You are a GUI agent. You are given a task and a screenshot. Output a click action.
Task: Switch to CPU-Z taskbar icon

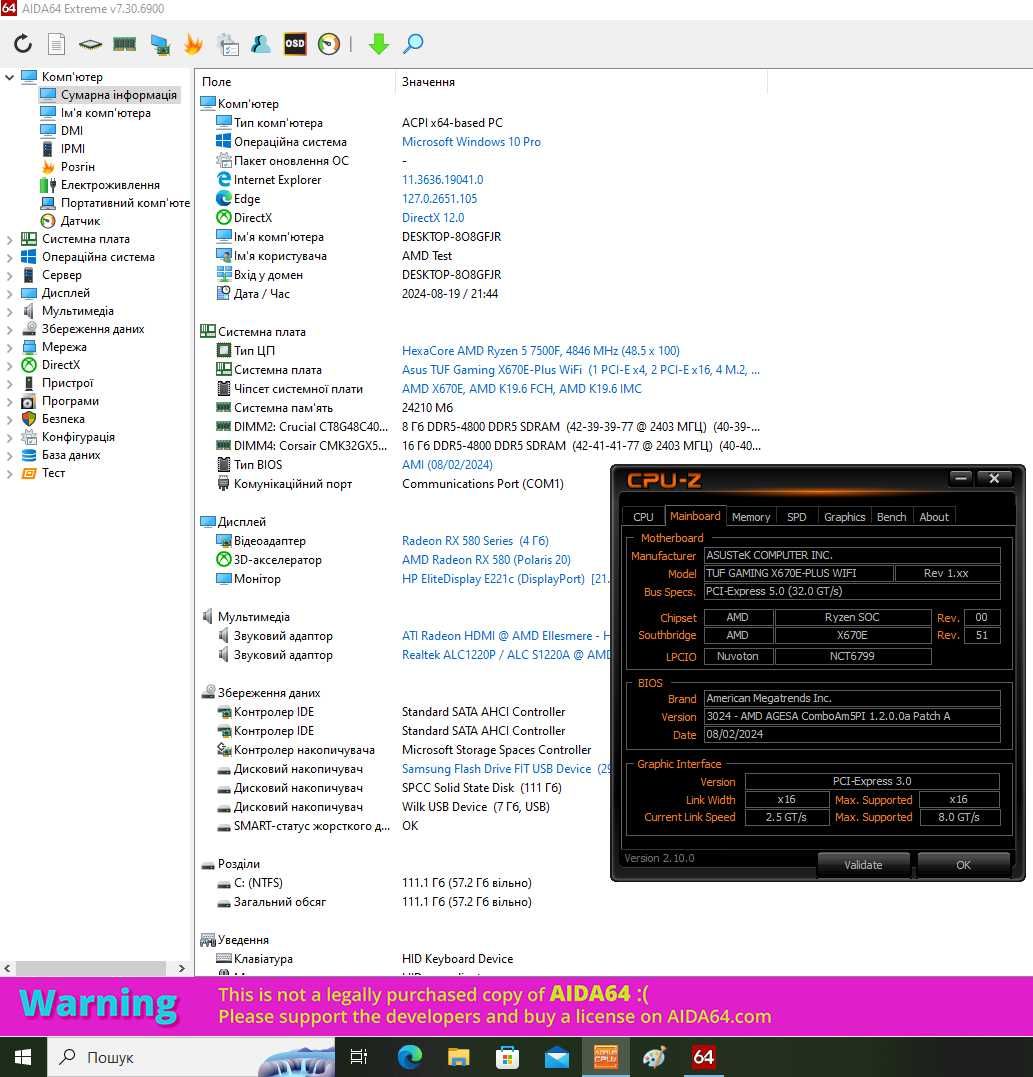pyautogui.click(x=606, y=1057)
